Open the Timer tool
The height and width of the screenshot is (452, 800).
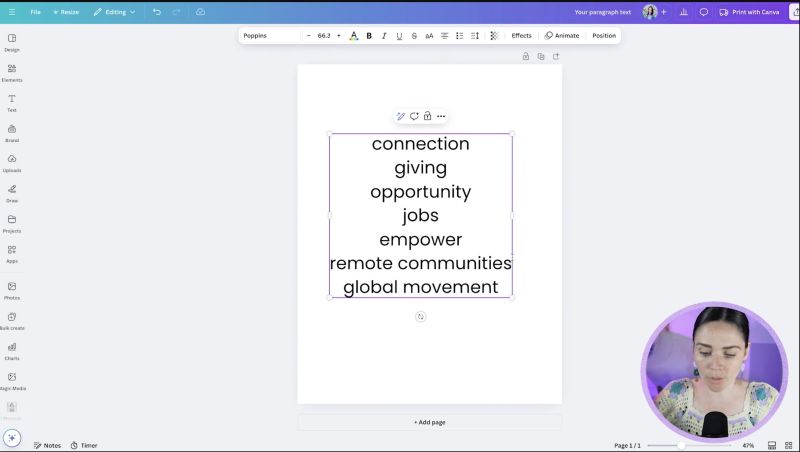[84, 445]
